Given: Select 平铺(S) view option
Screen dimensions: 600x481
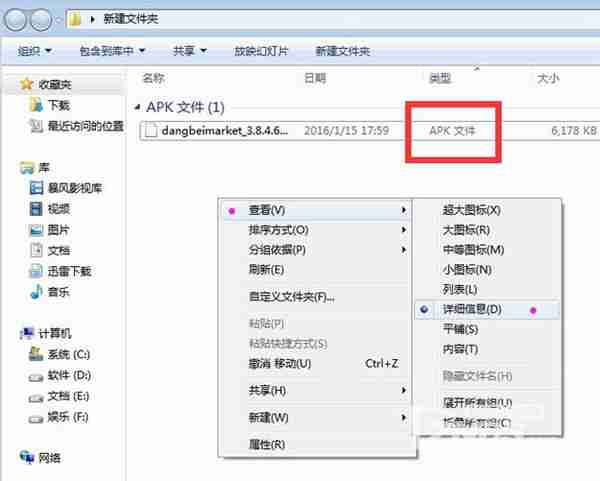Looking at the screenshot, I should 487,329.
